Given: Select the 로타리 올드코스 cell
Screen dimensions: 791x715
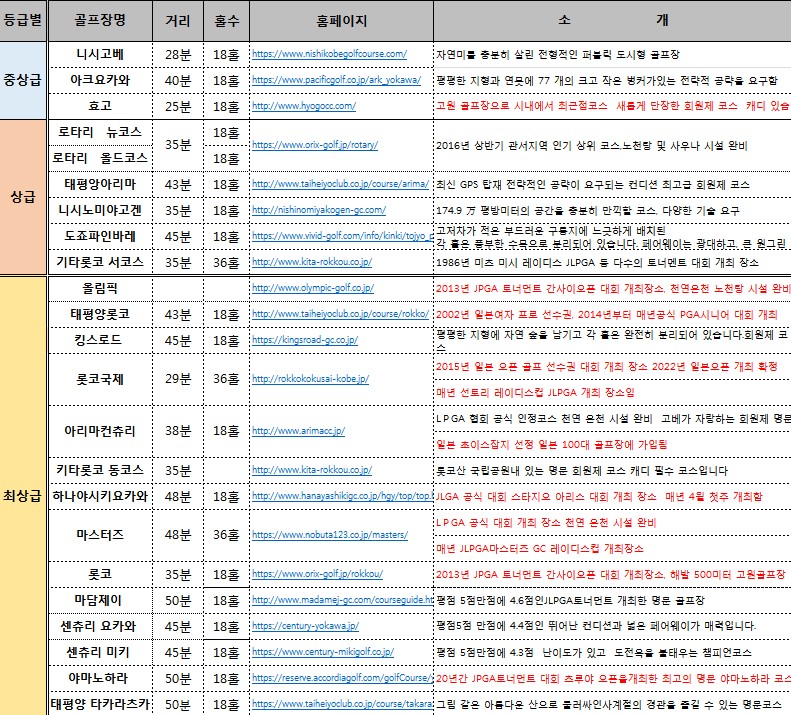Looking at the screenshot, I should (x=100, y=158).
